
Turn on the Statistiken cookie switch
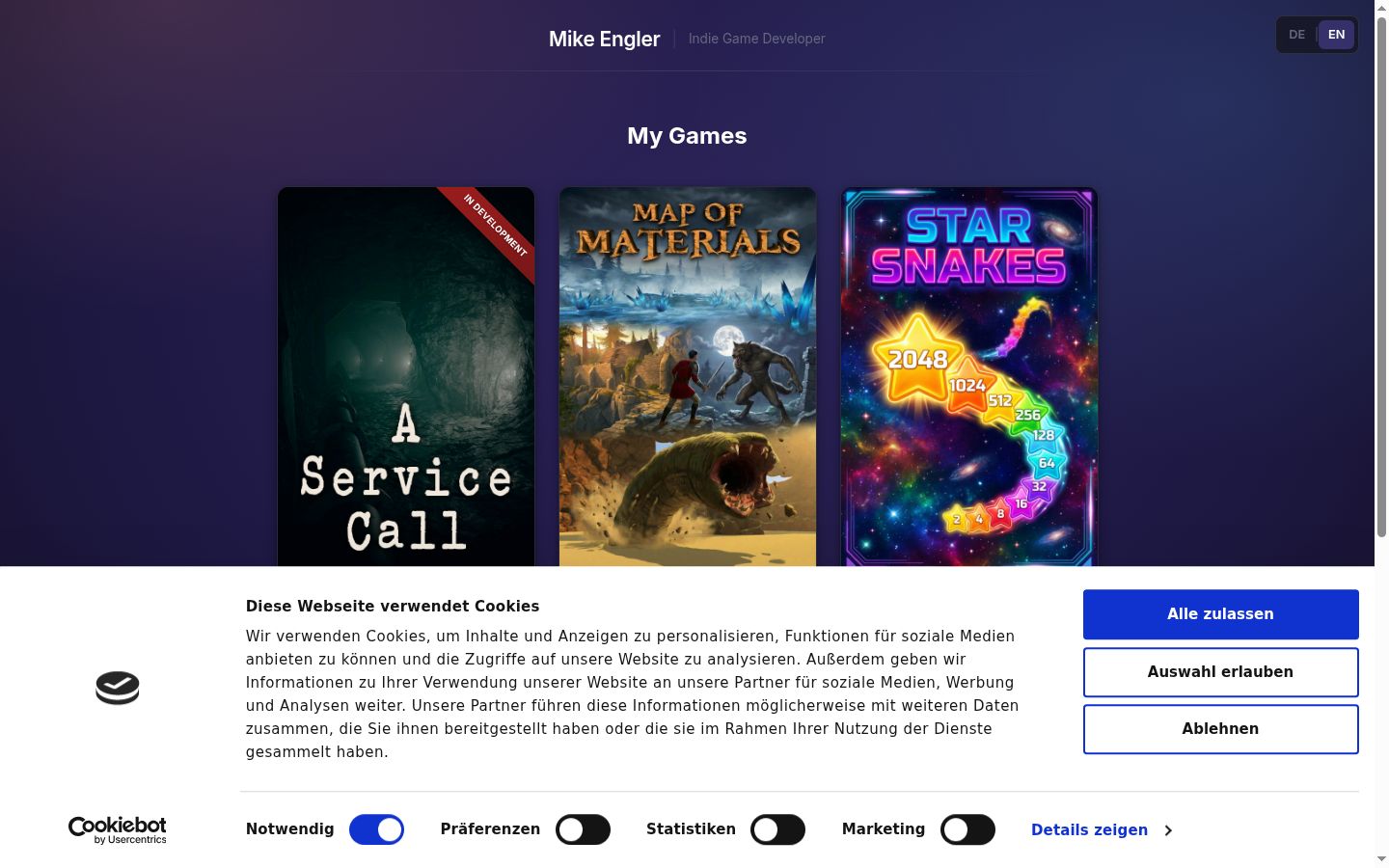pyautogui.click(x=777, y=829)
